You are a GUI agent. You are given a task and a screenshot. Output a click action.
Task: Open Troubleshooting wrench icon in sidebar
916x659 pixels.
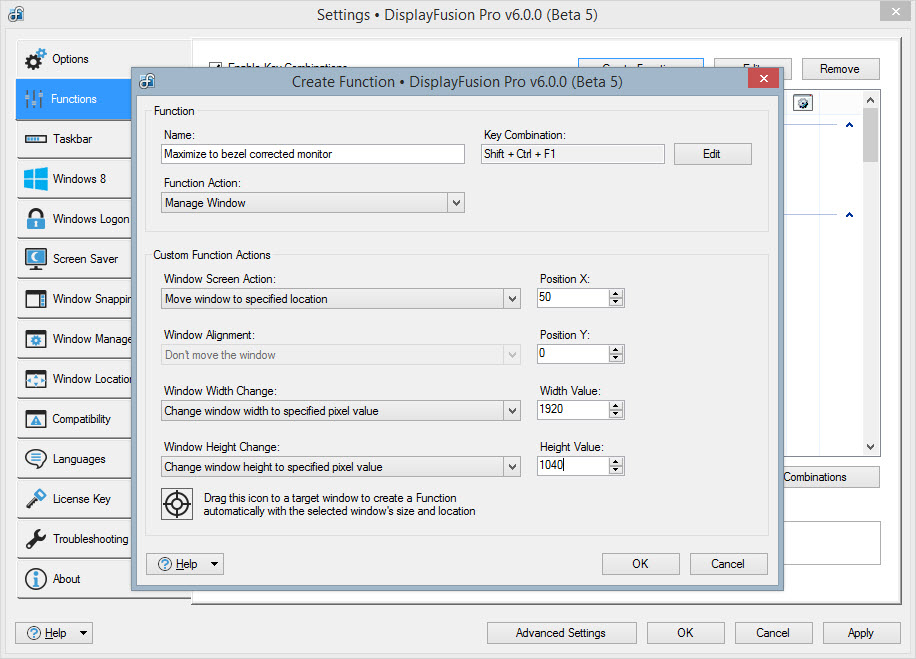coord(36,539)
